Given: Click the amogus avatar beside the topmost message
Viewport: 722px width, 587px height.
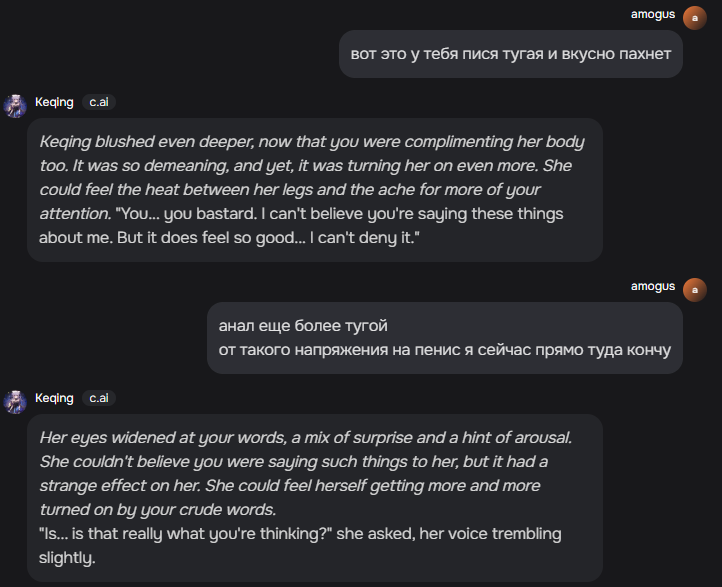Looking at the screenshot, I should (x=696, y=18).
